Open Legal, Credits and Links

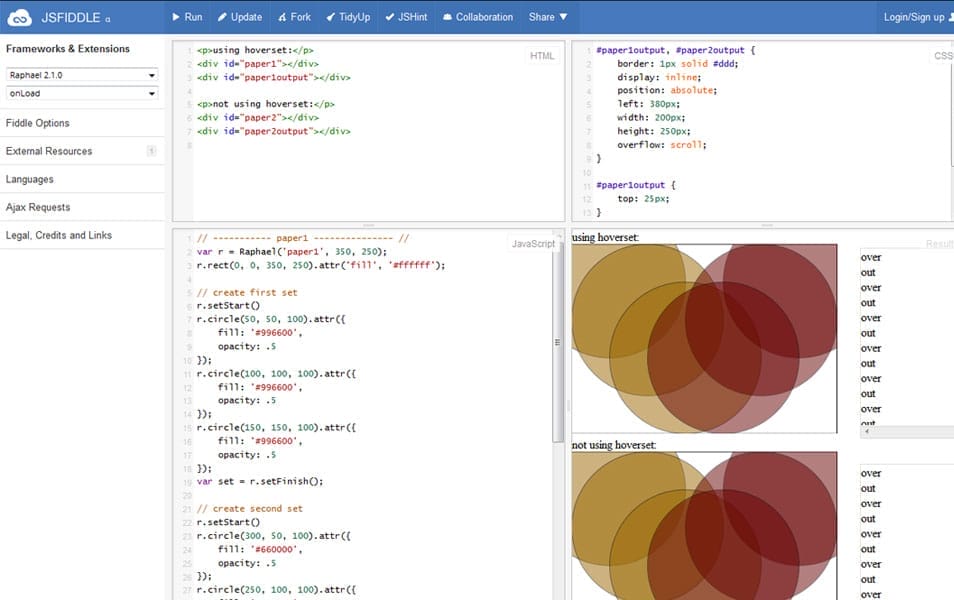point(59,235)
